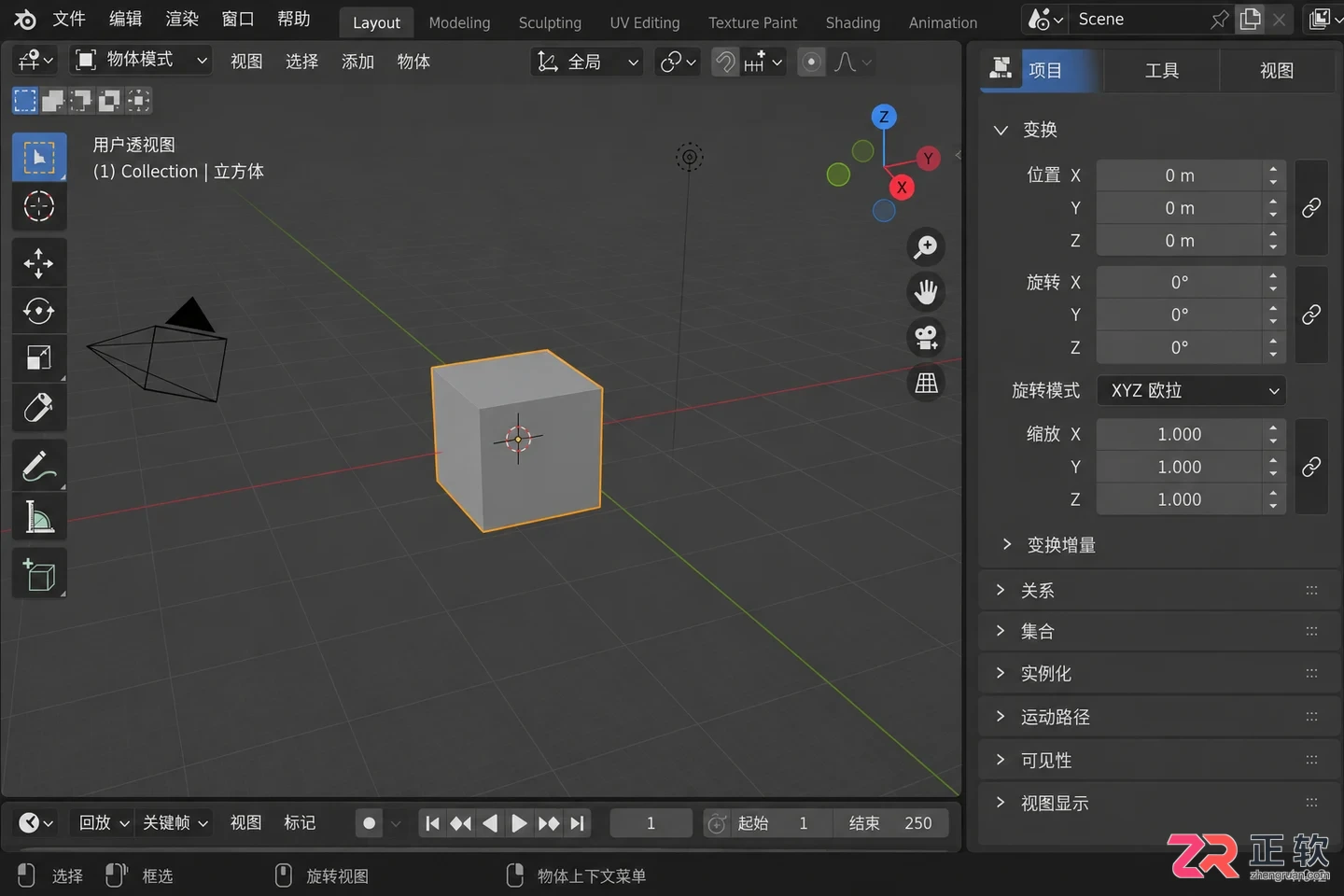The width and height of the screenshot is (1344, 896).
Task: Open the 物体模式 mode dropdown
Action: pyautogui.click(x=141, y=61)
